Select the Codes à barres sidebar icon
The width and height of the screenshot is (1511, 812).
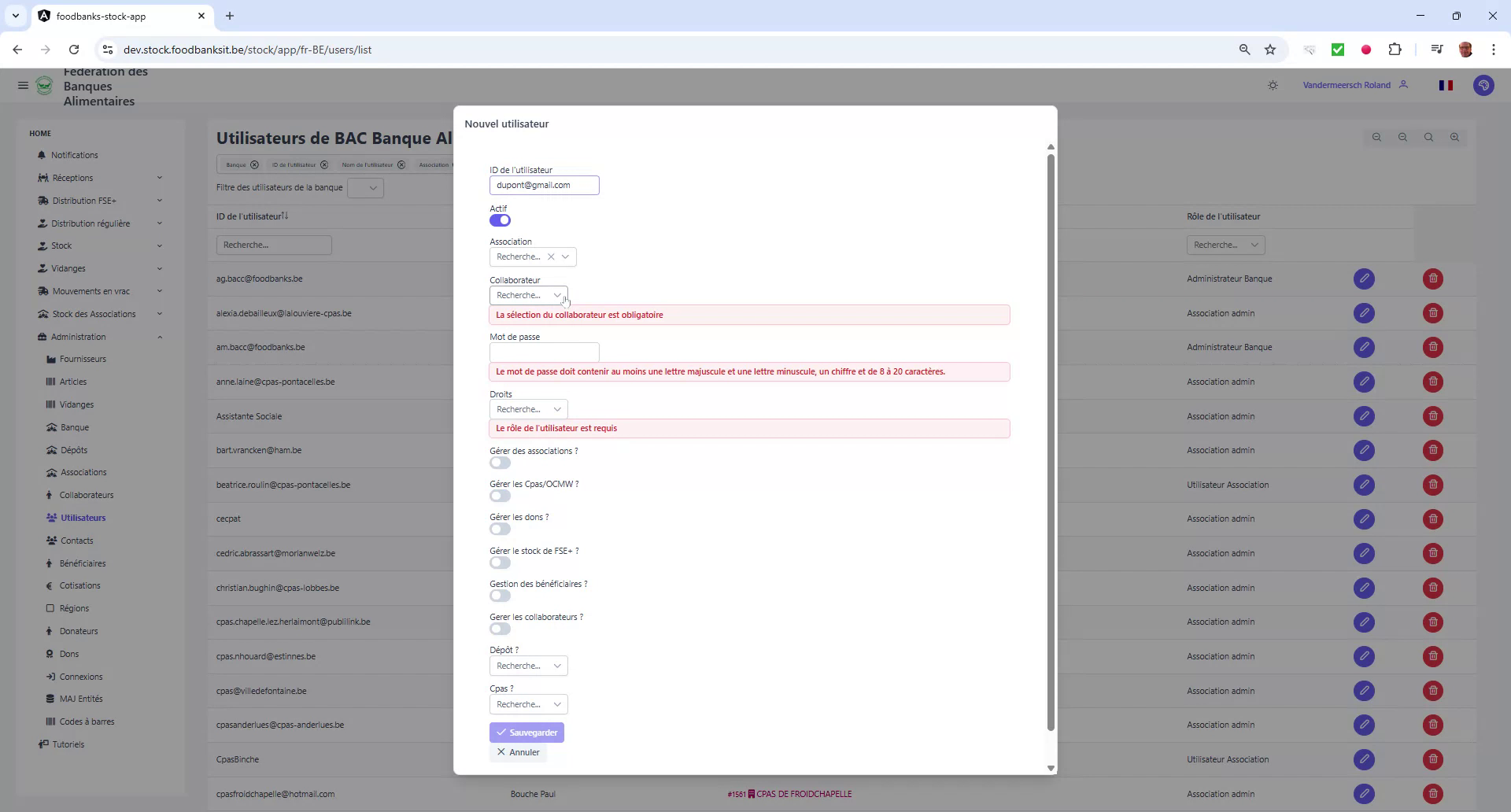coord(50,722)
